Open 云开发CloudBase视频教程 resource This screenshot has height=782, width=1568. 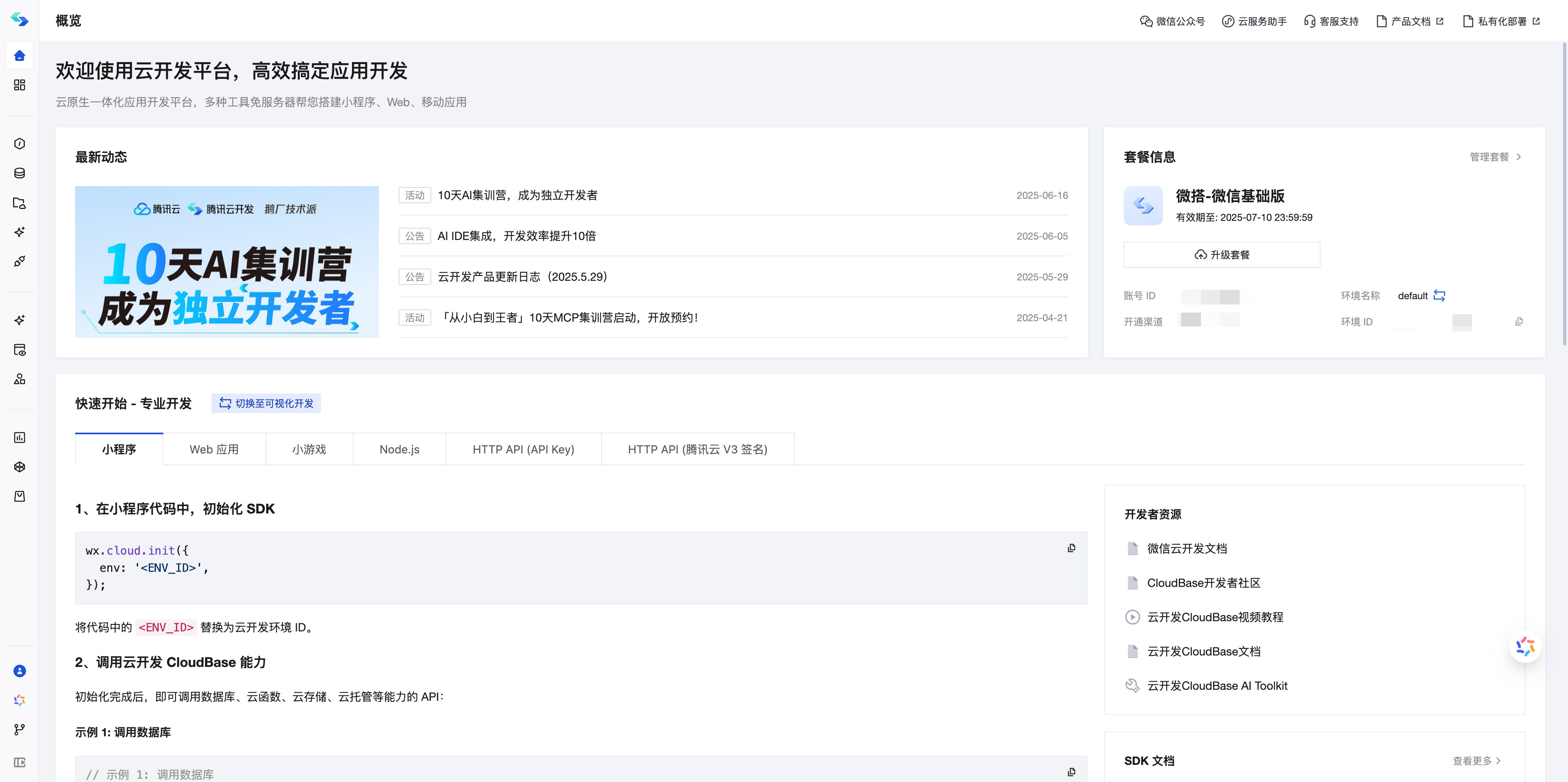[1215, 617]
